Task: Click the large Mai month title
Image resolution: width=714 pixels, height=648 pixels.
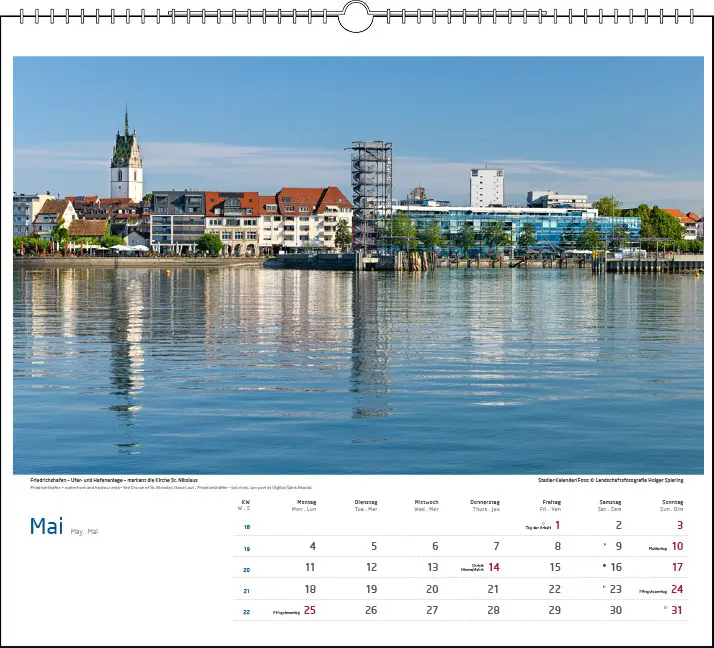Action: pyautogui.click(x=46, y=526)
